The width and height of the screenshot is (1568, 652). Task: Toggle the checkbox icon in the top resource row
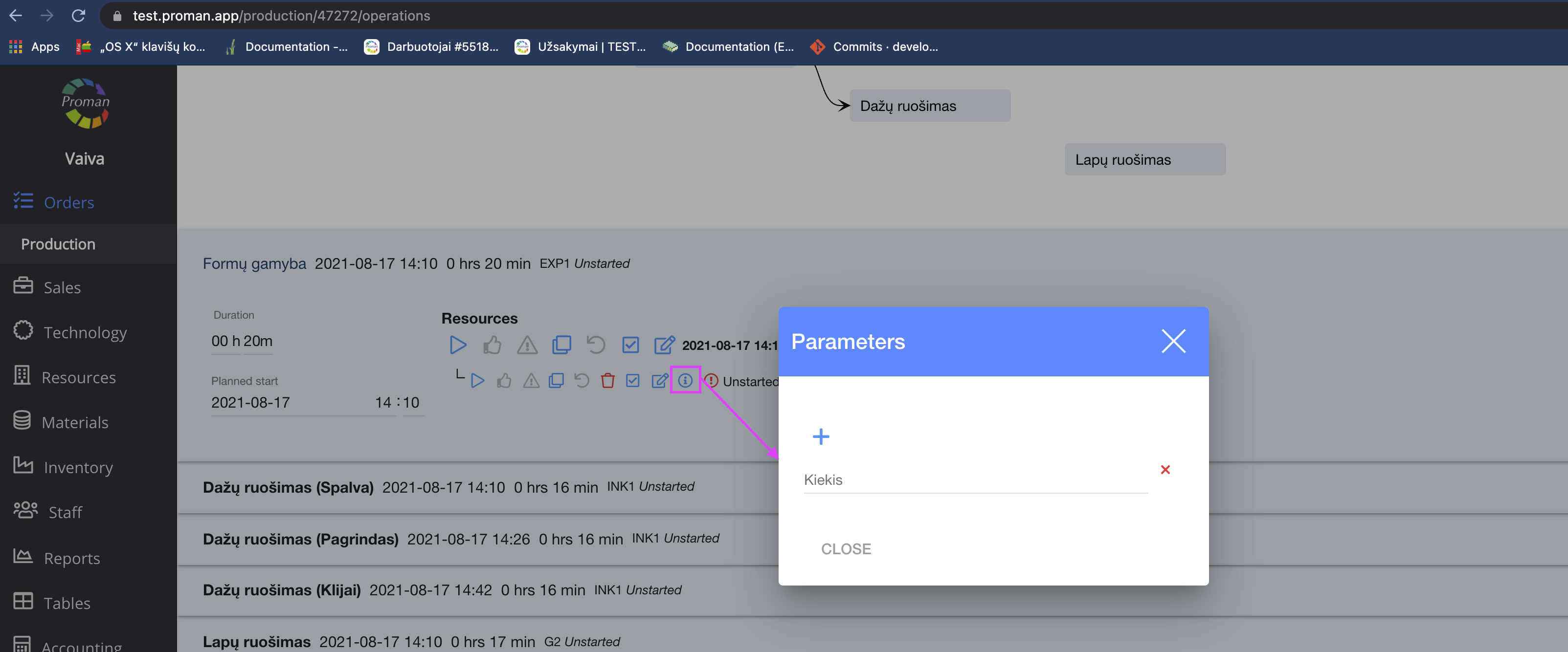point(630,345)
